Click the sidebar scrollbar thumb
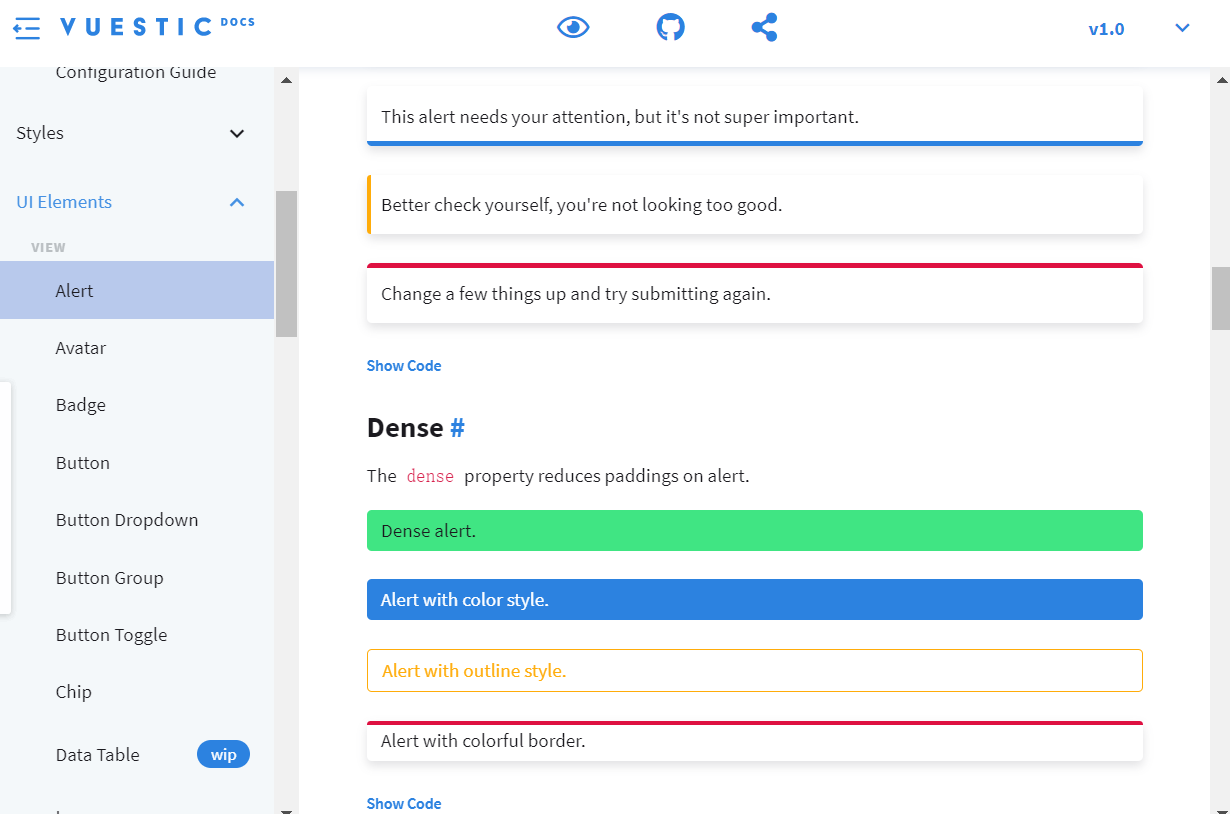This screenshot has width=1230, height=814. [286, 264]
